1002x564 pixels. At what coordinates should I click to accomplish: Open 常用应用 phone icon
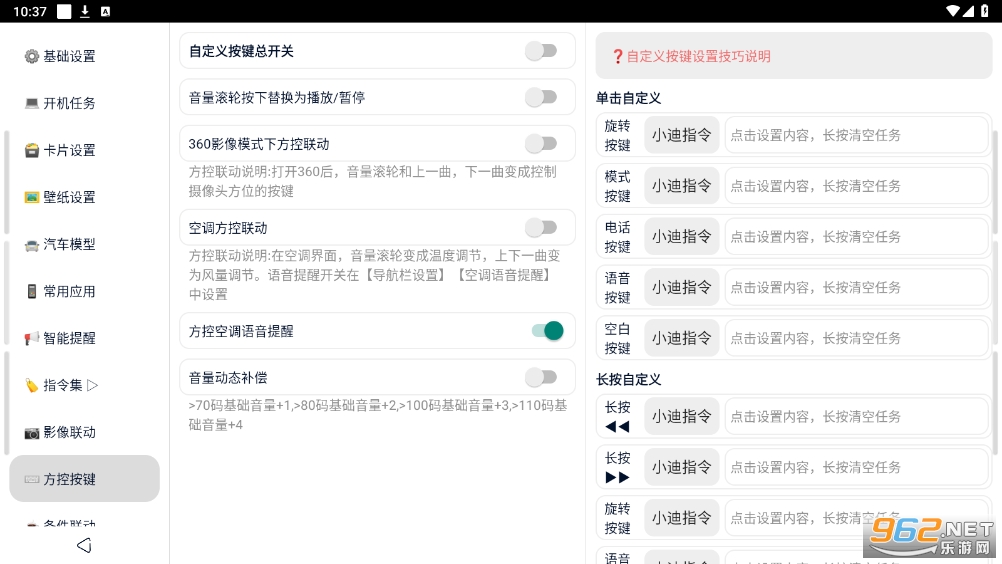click(31, 291)
